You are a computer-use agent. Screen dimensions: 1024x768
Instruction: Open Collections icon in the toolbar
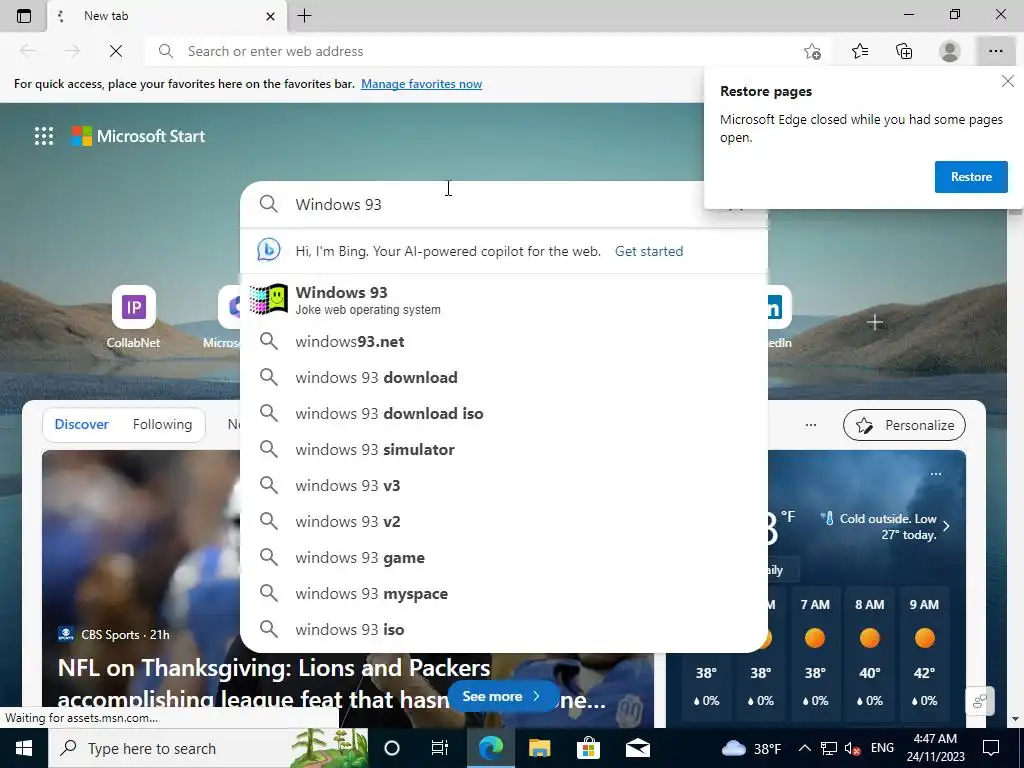click(x=904, y=51)
